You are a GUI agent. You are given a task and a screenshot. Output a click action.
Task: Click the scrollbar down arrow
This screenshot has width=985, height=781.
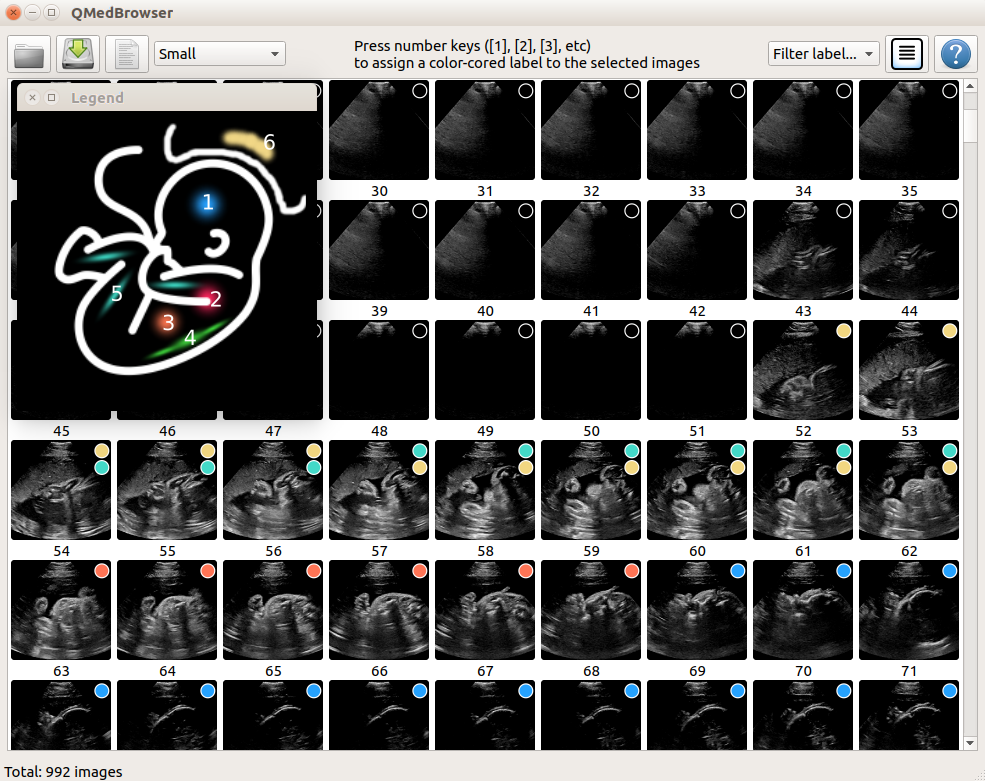pos(970,743)
